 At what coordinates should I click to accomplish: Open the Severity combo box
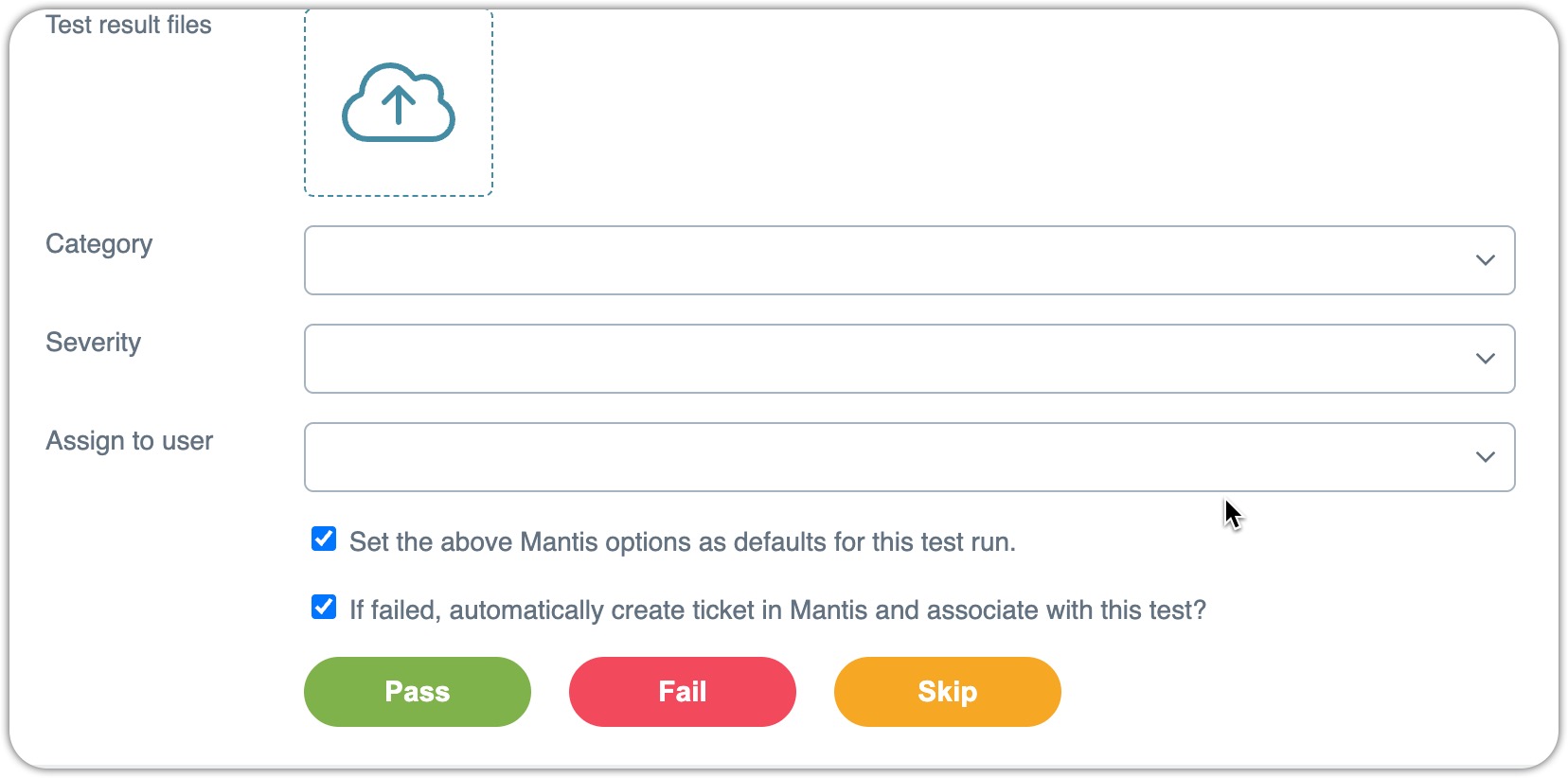click(909, 359)
